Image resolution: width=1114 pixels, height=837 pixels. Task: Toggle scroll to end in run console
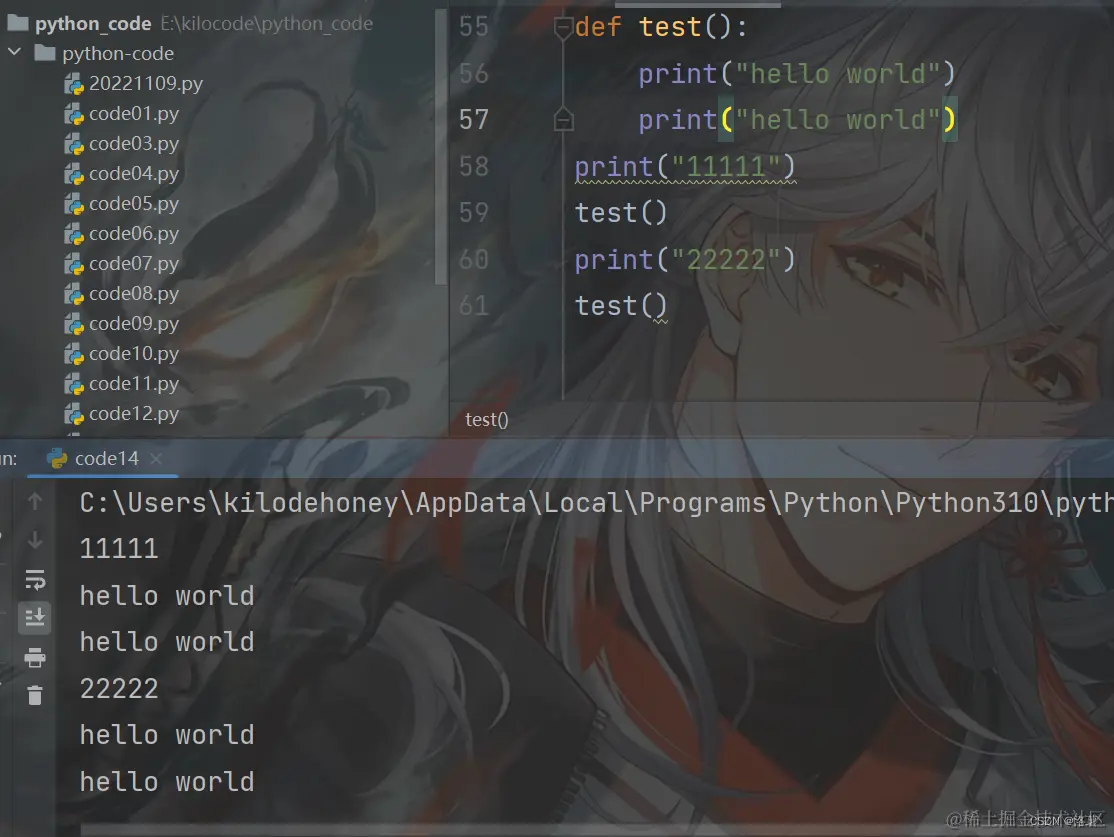click(35, 618)
